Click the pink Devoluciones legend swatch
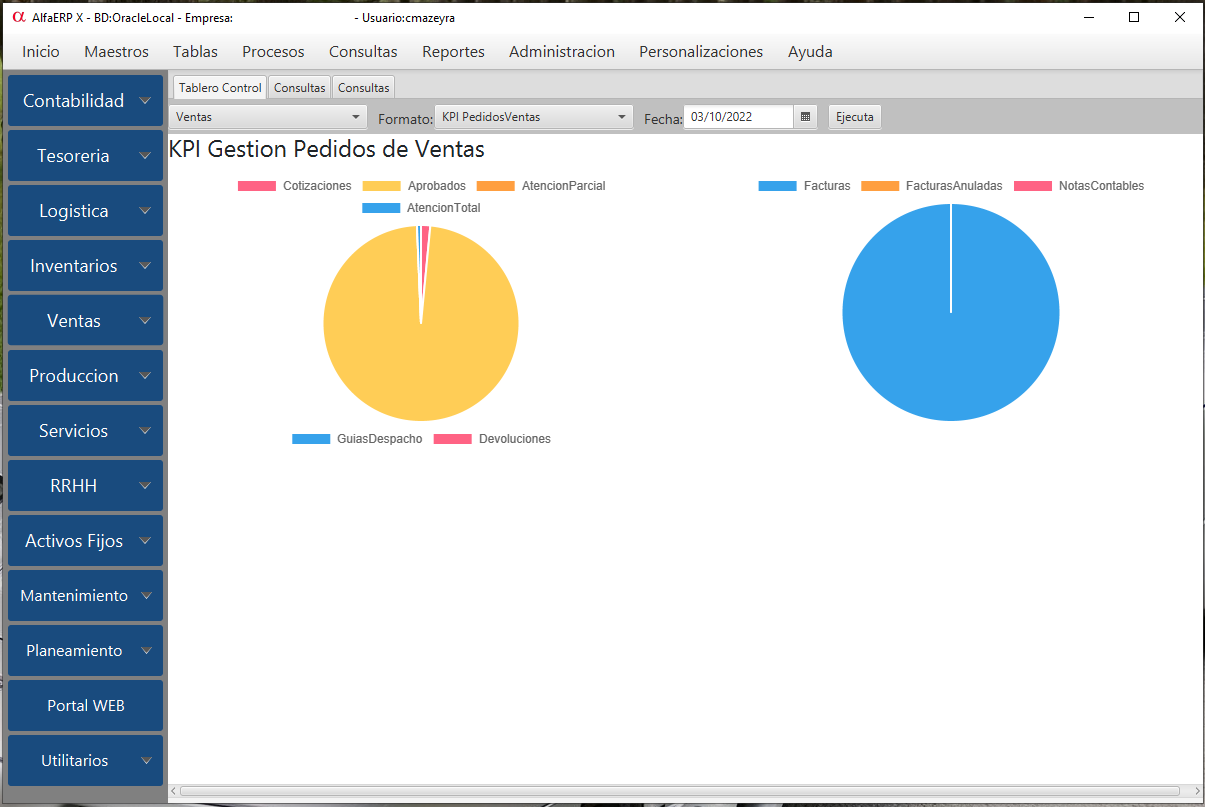Viewport: 1205px width, 807px height. [x=452, y=439]
